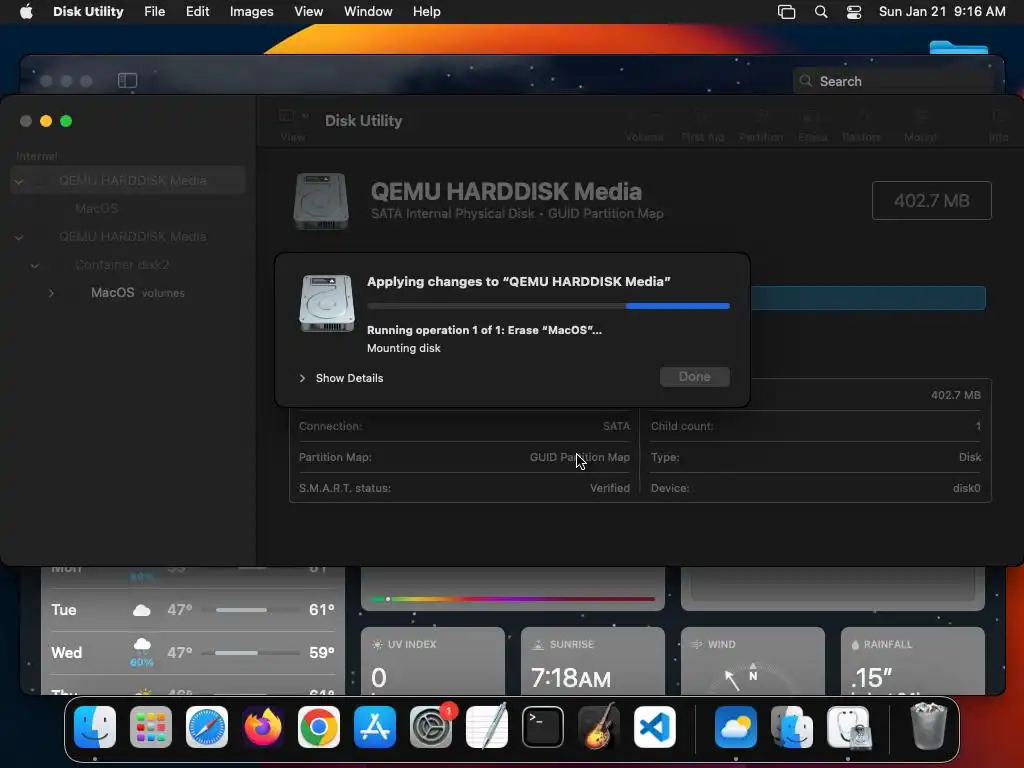Launch Google Chrome from the Dock
The image size is (1024, 768).
pyautogui.click(x=319, y=727)
